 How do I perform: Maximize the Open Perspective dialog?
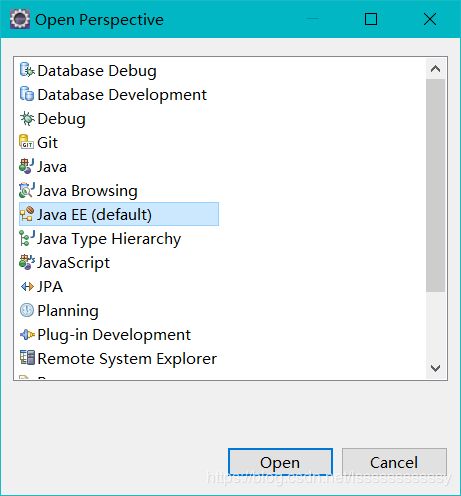point(371,19)
